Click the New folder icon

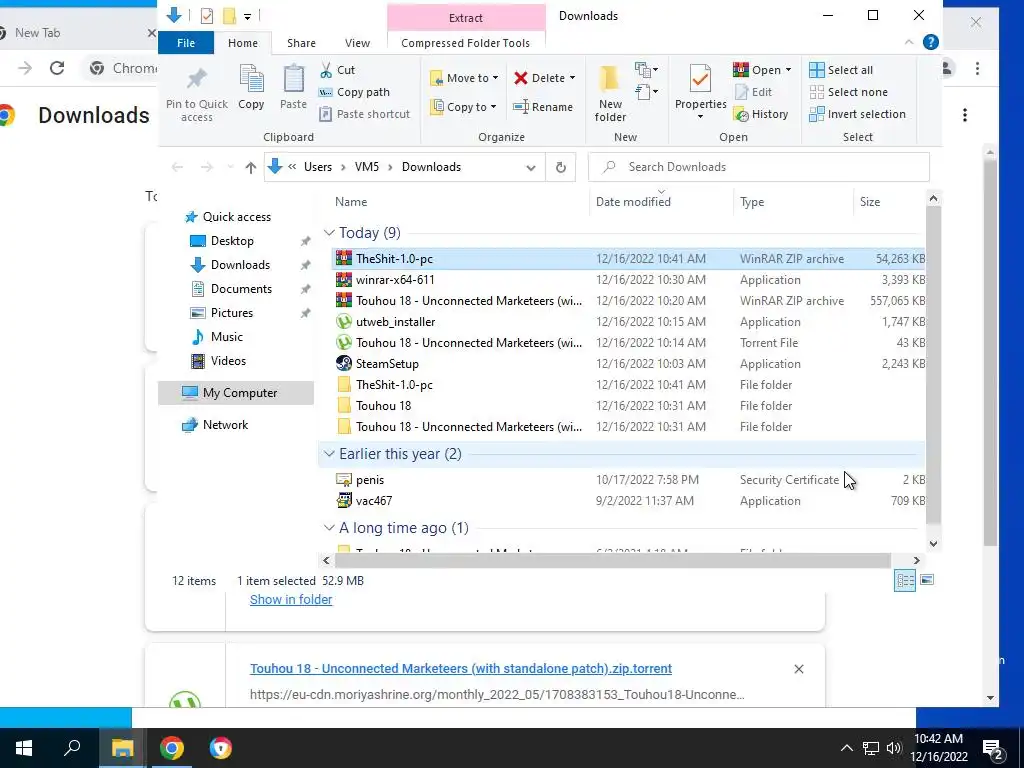pos(610,78)
